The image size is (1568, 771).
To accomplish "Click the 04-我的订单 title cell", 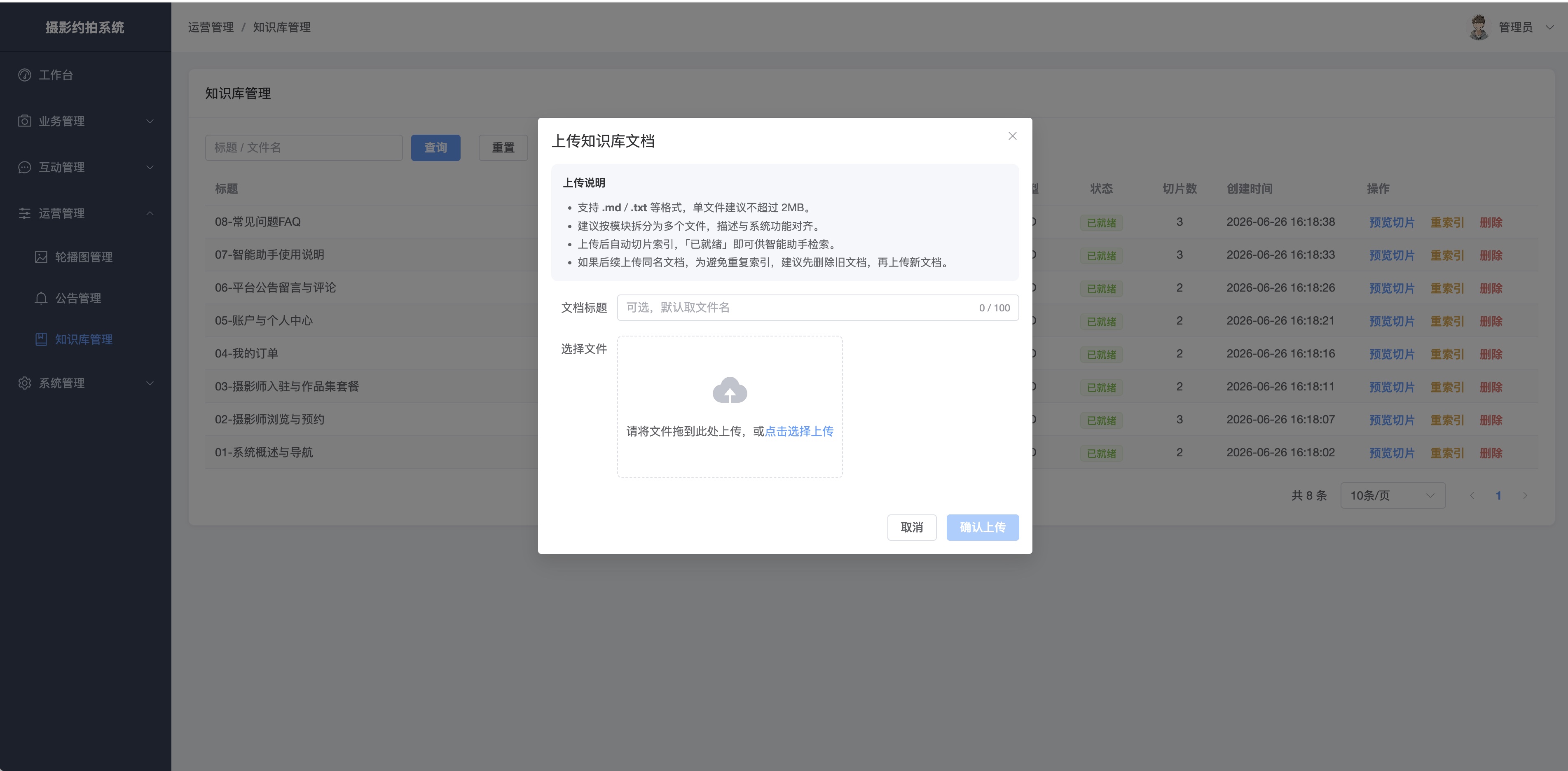I will 246,353.
